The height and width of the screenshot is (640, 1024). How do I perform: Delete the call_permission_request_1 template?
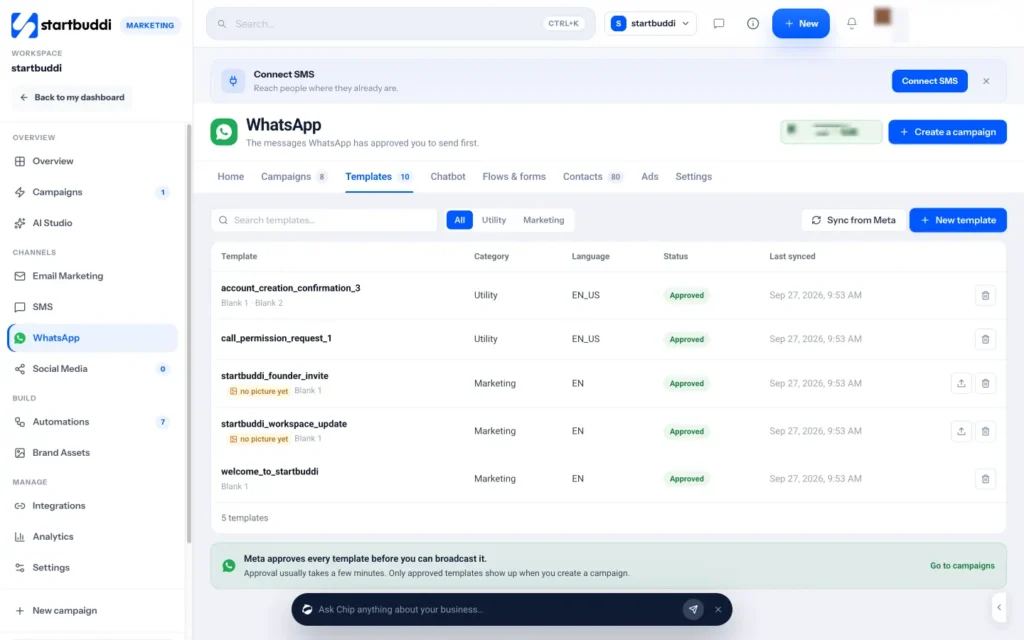click(x=985, y=339)
